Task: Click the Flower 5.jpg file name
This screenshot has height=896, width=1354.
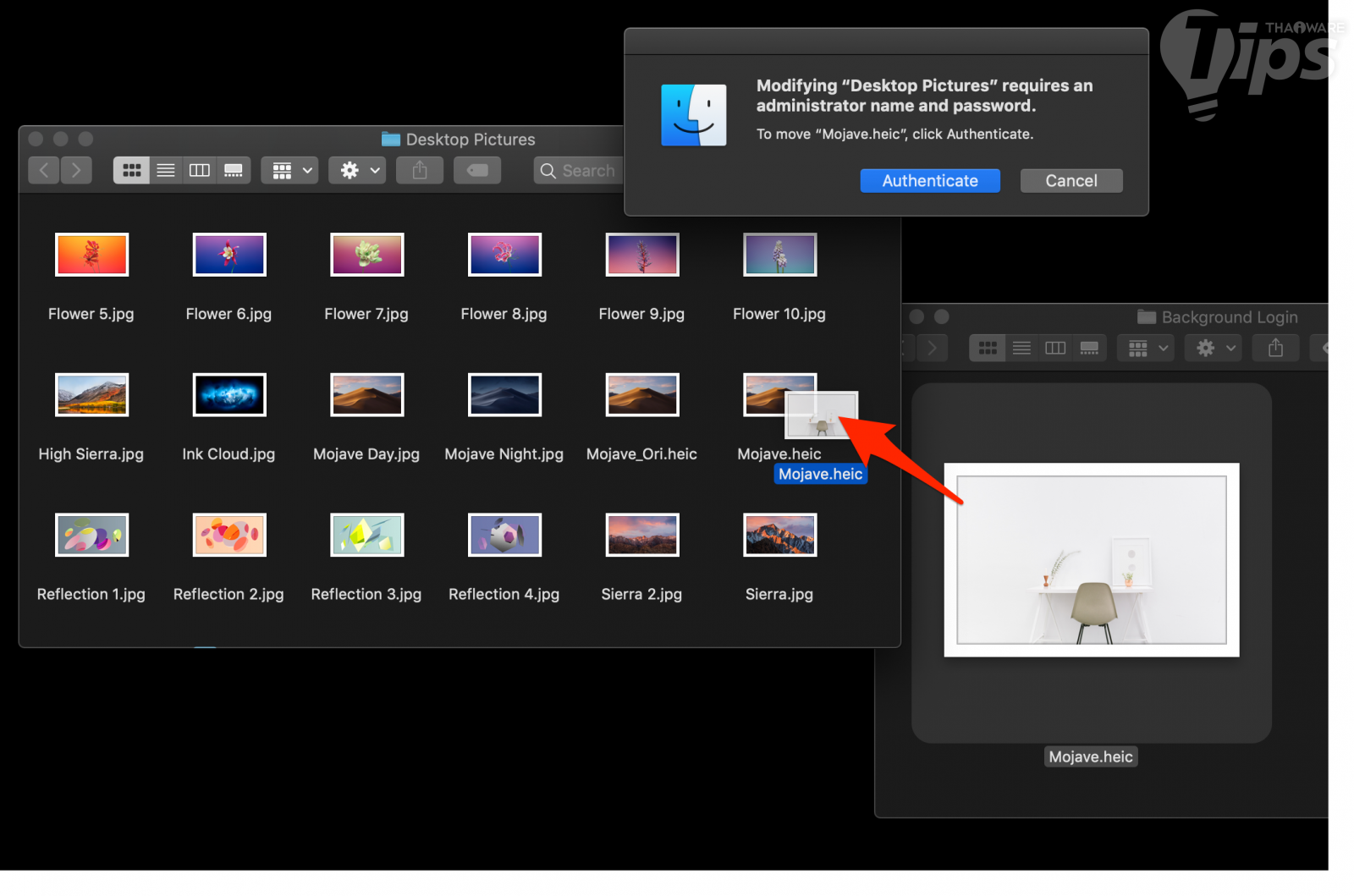Action: 91,314
